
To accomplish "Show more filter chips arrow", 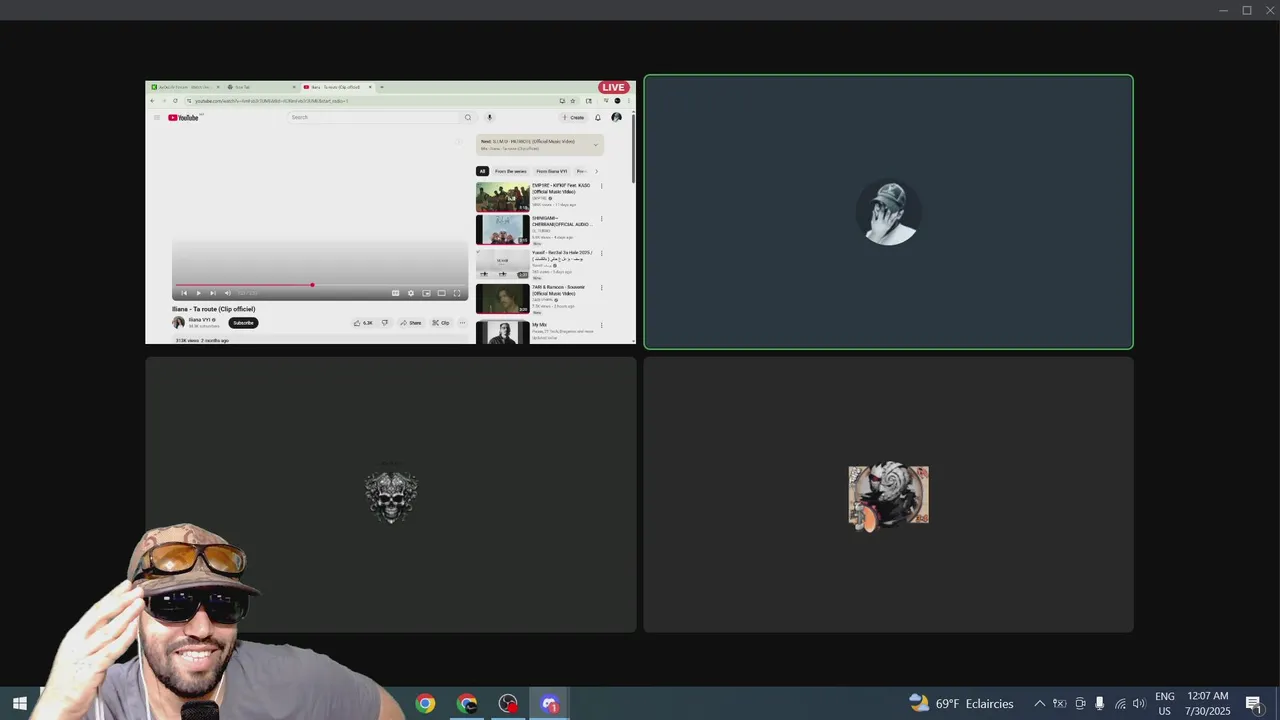I will pos(597,171).
